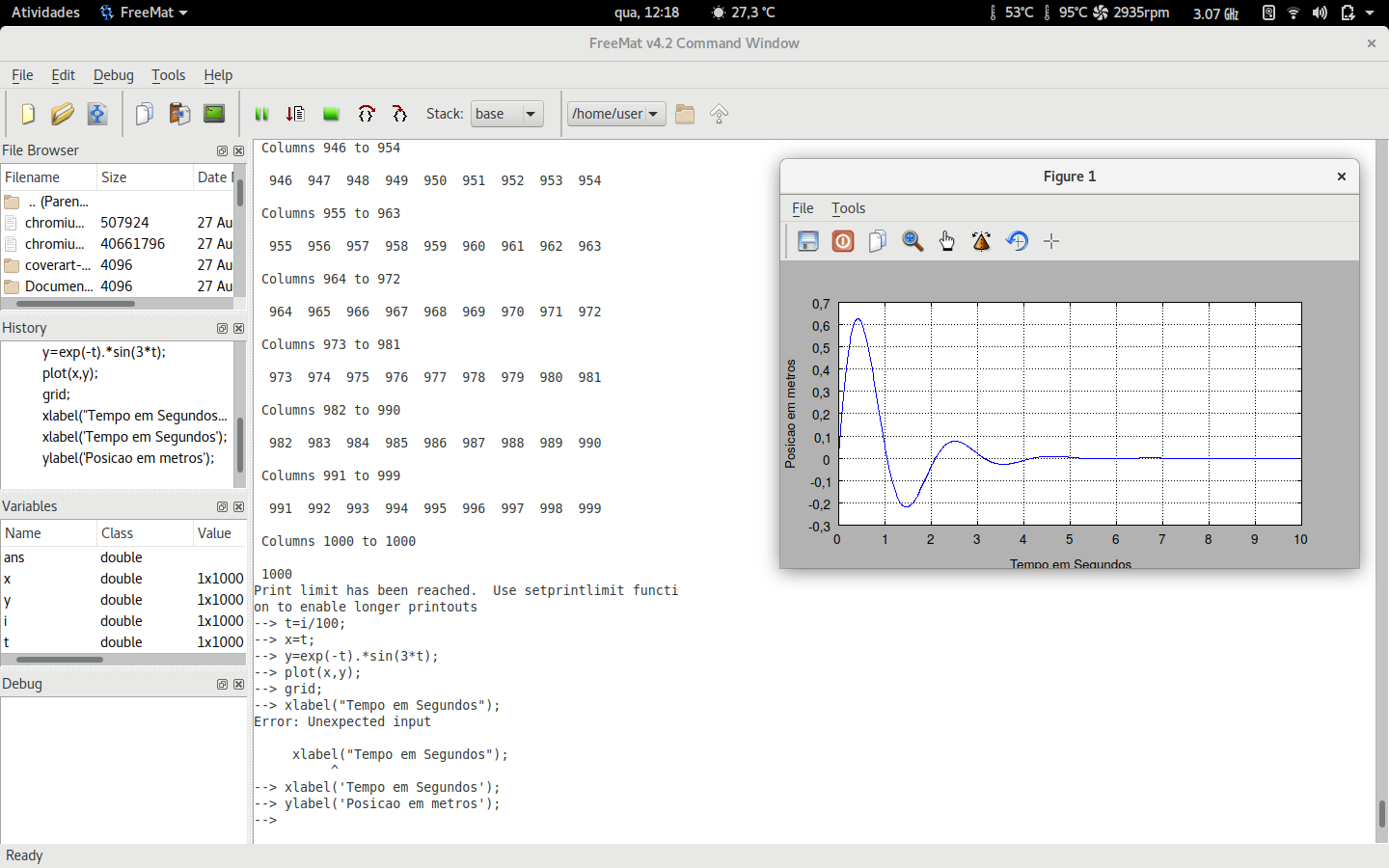Click the new file icon in main toolbar
The width and height of the screenshot is (1389, 868).
point(28,114)
